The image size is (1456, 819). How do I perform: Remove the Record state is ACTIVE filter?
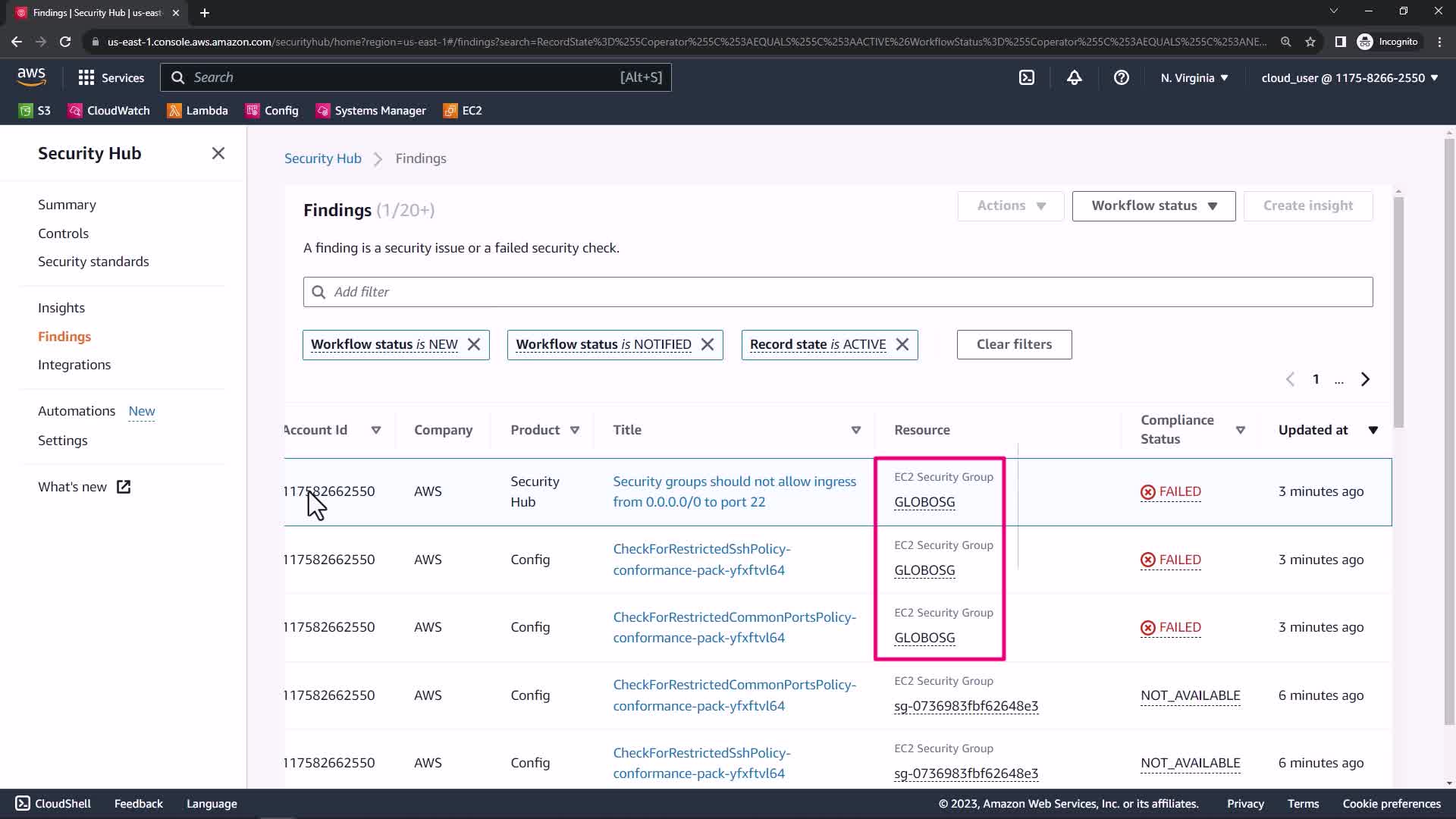902,344
